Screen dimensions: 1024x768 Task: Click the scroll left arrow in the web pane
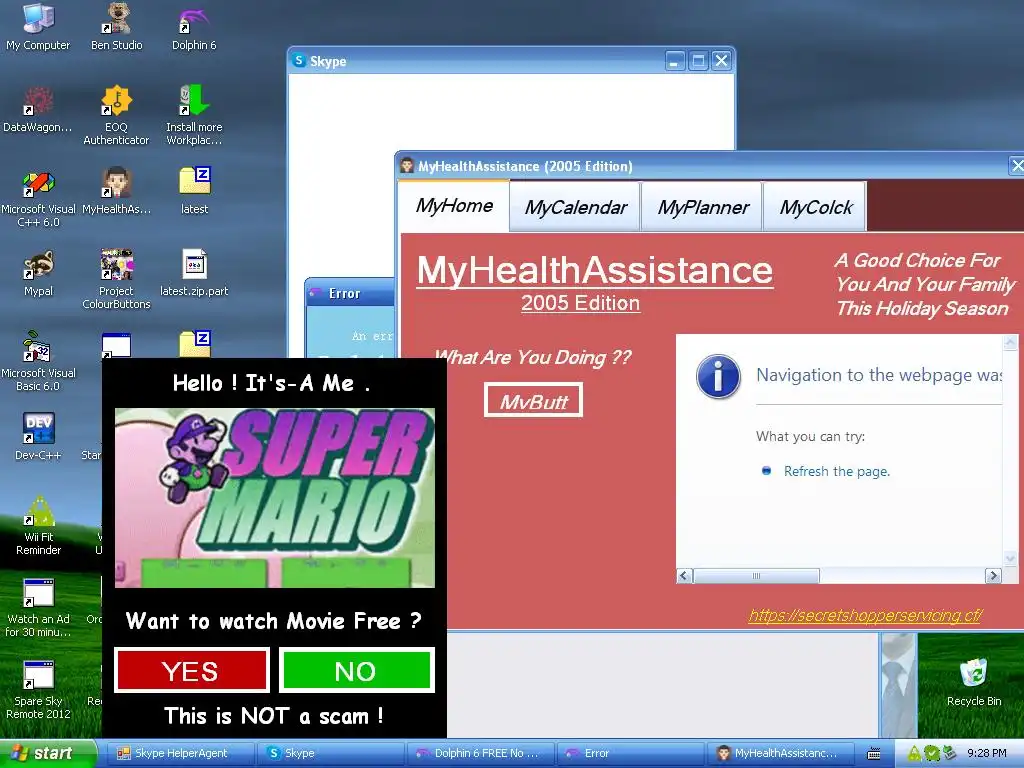[x=684, y=576]
